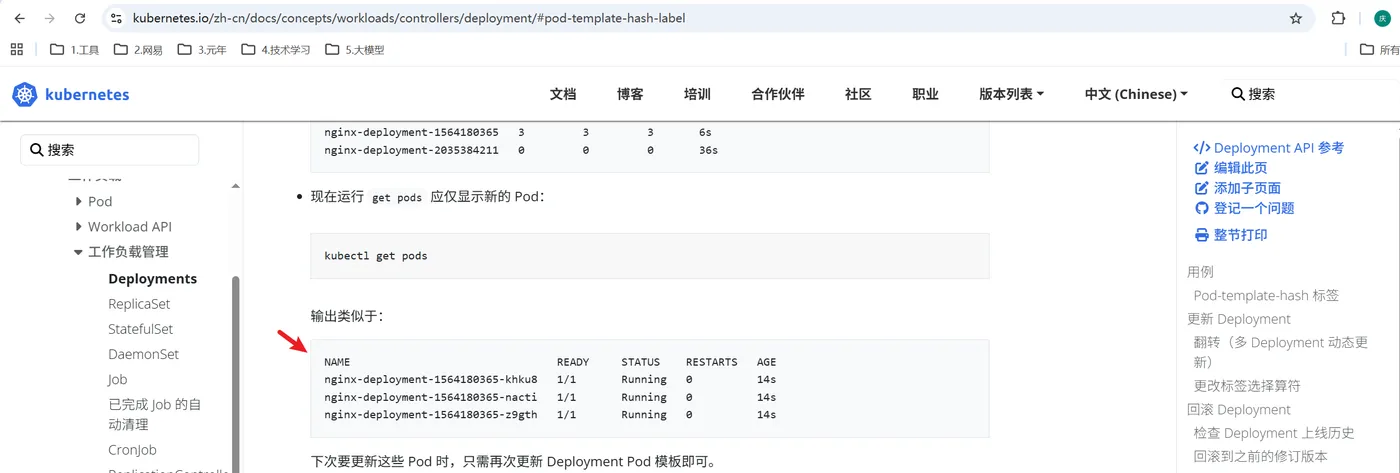This screenshot has height=473, width=1400.
Task: Open the browser extensions puzzle icon
Action: pos(1338,18)
